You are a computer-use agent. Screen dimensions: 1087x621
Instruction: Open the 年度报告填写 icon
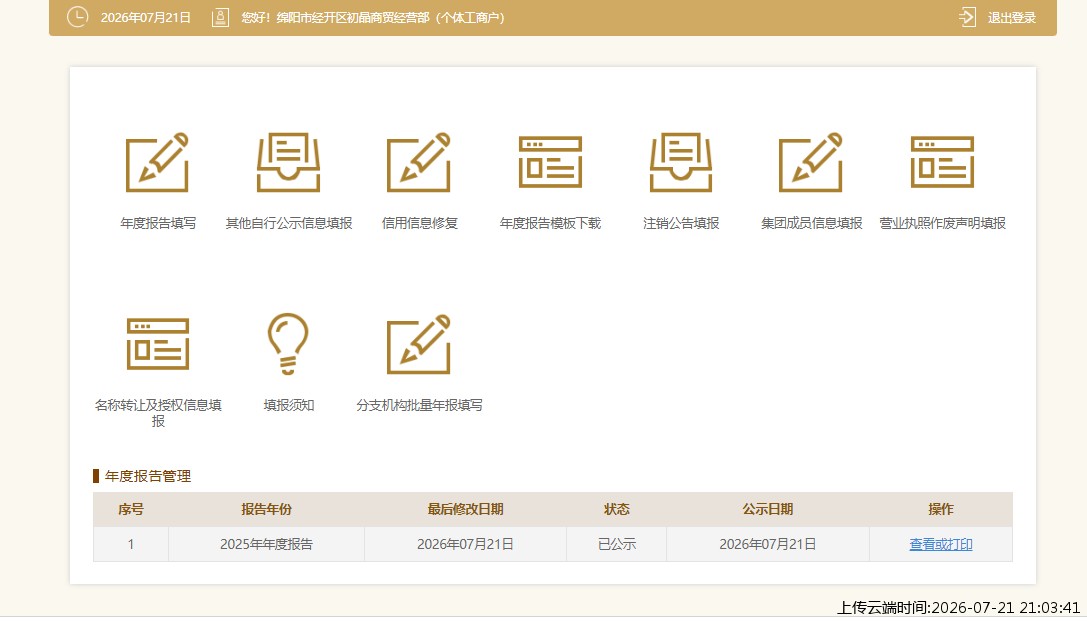[157, 162]
